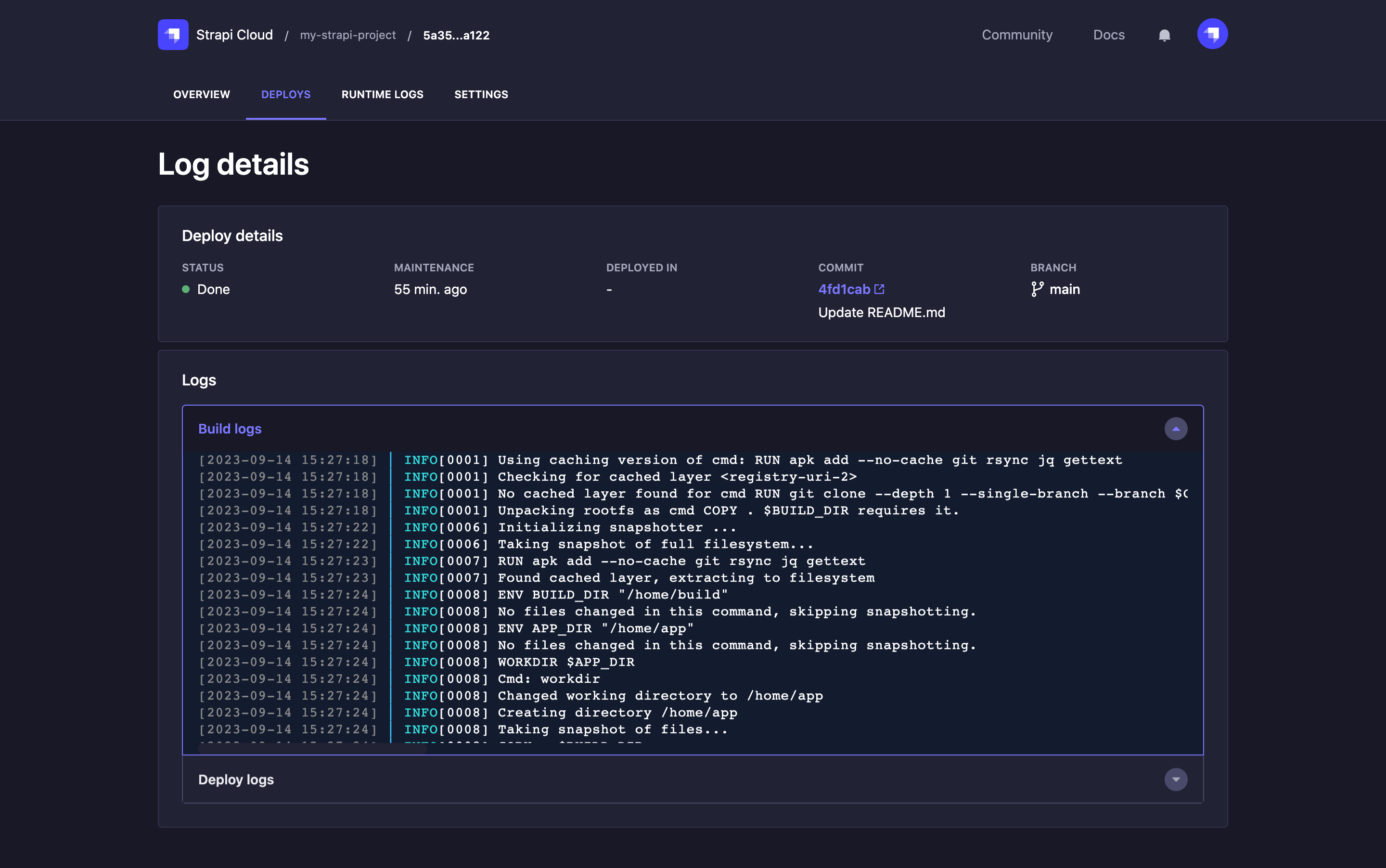Expand Deploy logs with the down chevron
Viewport: 1386px width, 868px height.
[1175, 779]
